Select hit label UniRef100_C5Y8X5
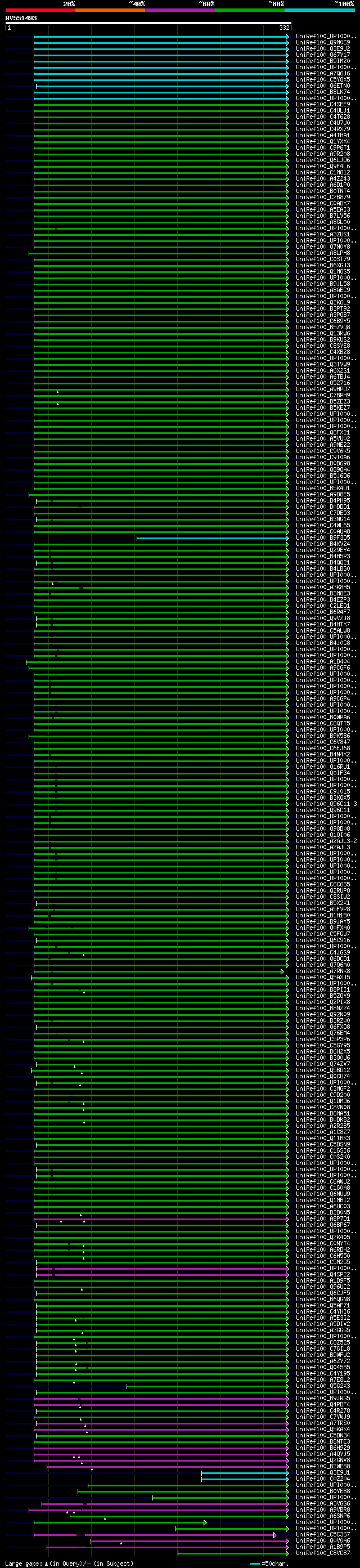Image resolution: width=360 pixels, height=1568 pixels. [x=323, y=80]
